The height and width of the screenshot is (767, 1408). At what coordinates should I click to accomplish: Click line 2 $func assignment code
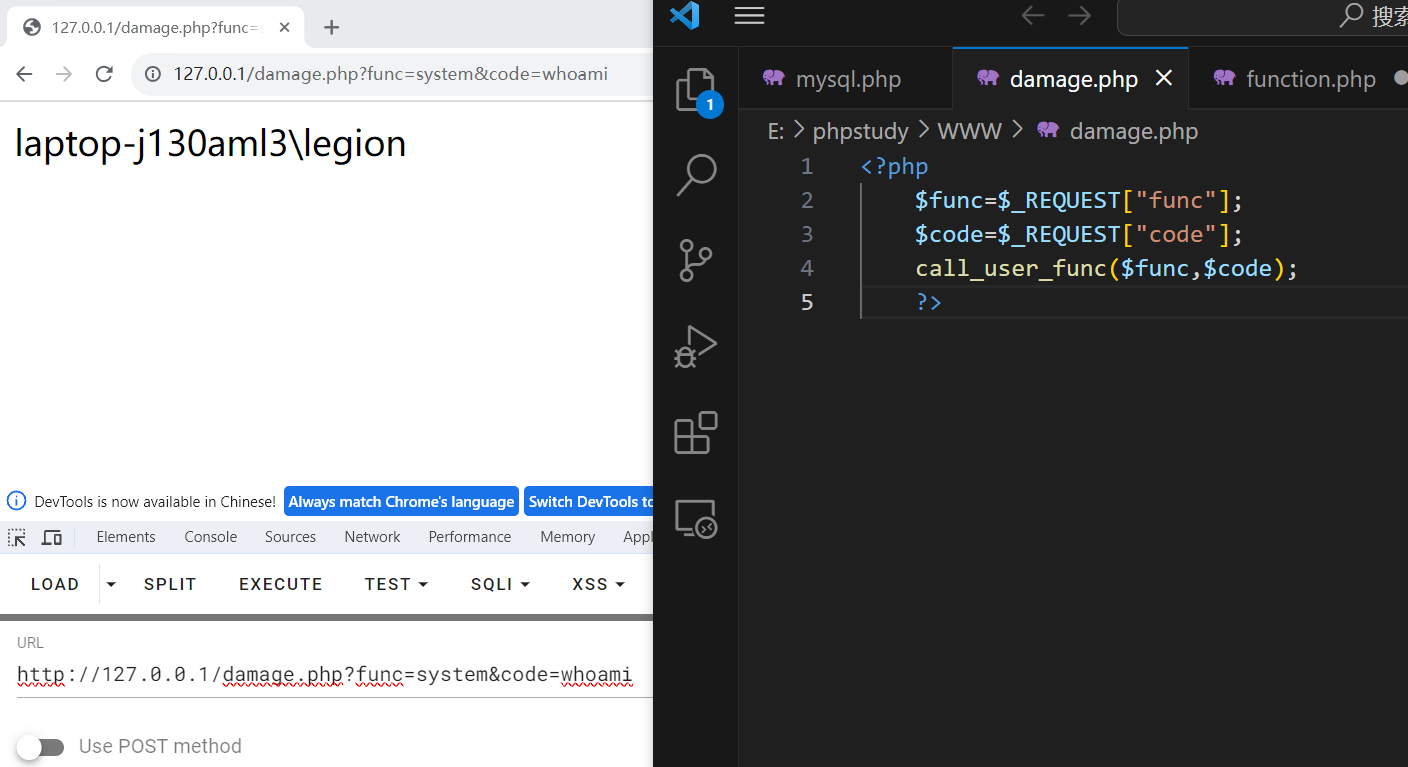1078,200
